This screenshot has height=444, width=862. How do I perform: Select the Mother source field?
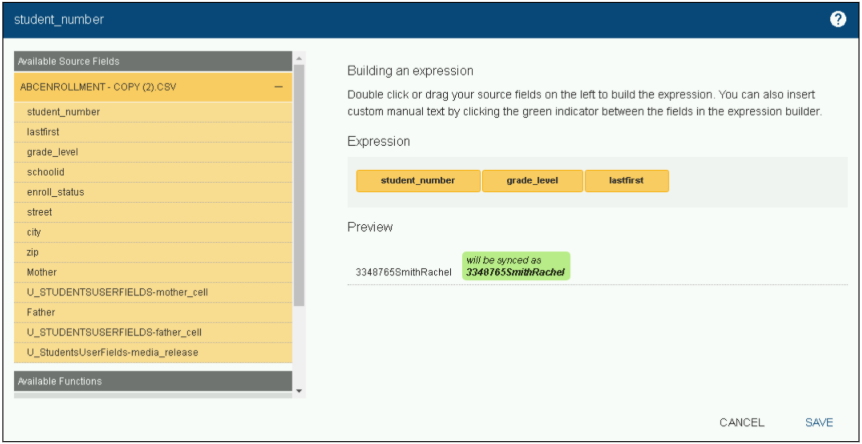pyautogui.click(x=42, y=272)
